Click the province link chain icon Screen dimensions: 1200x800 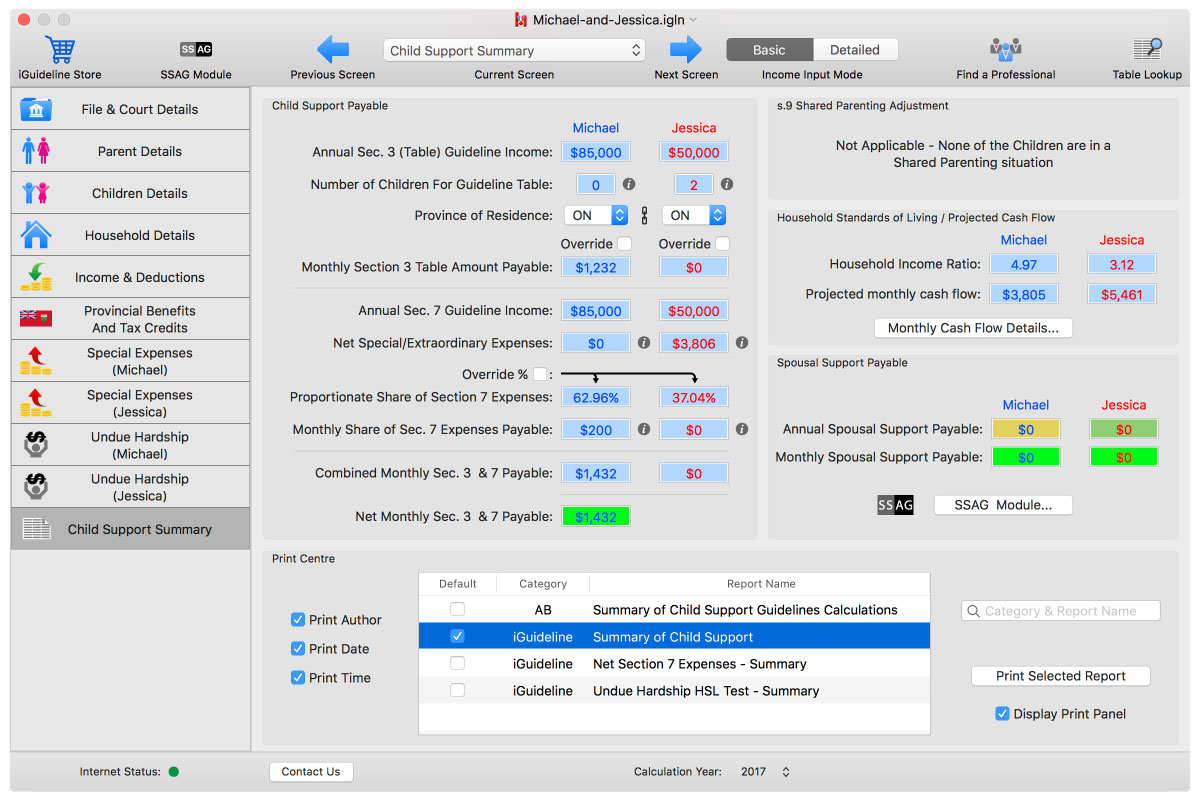tap(644, 215)
